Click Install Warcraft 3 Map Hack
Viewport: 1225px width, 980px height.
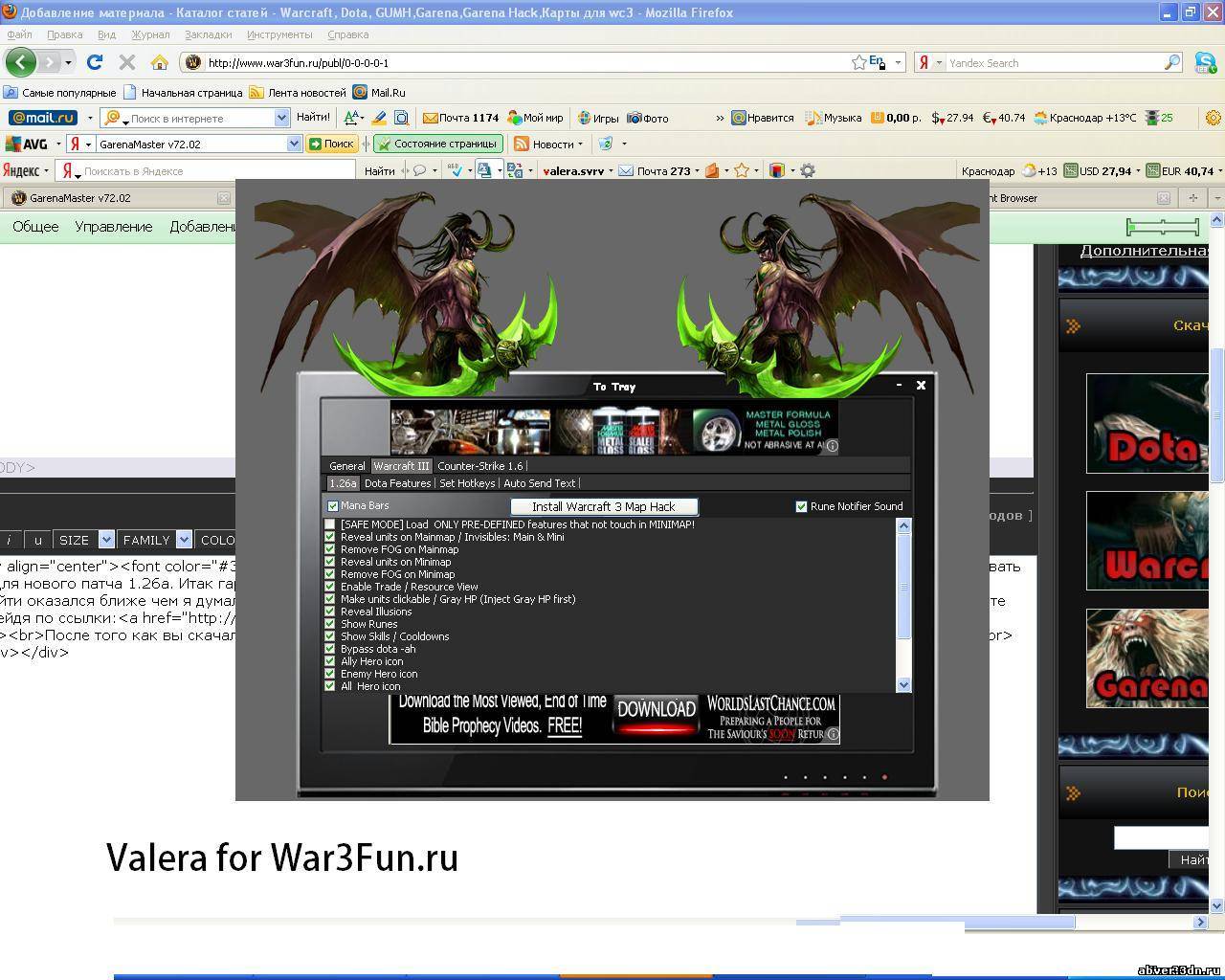pos(604,506)
